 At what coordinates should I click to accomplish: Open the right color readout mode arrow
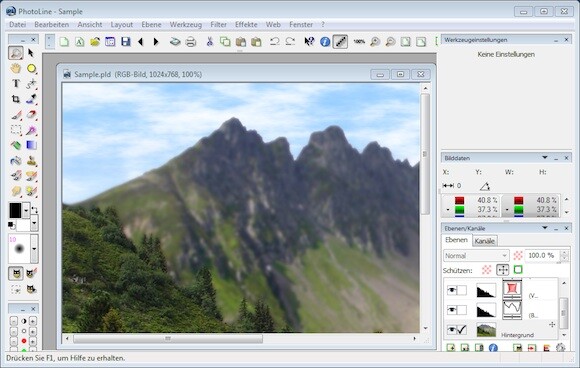click(507, 210)
